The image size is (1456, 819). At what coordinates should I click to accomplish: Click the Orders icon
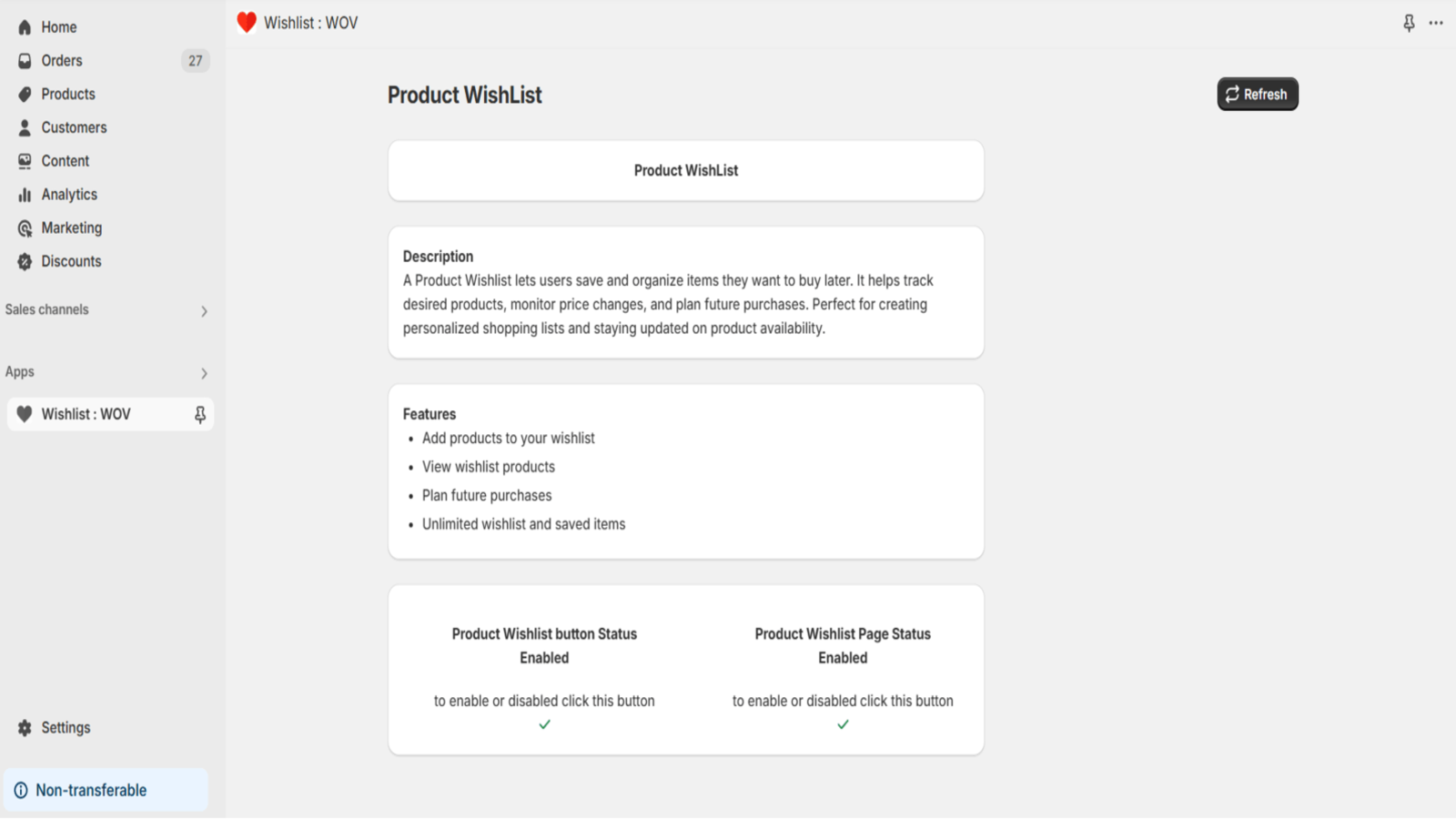24,60
